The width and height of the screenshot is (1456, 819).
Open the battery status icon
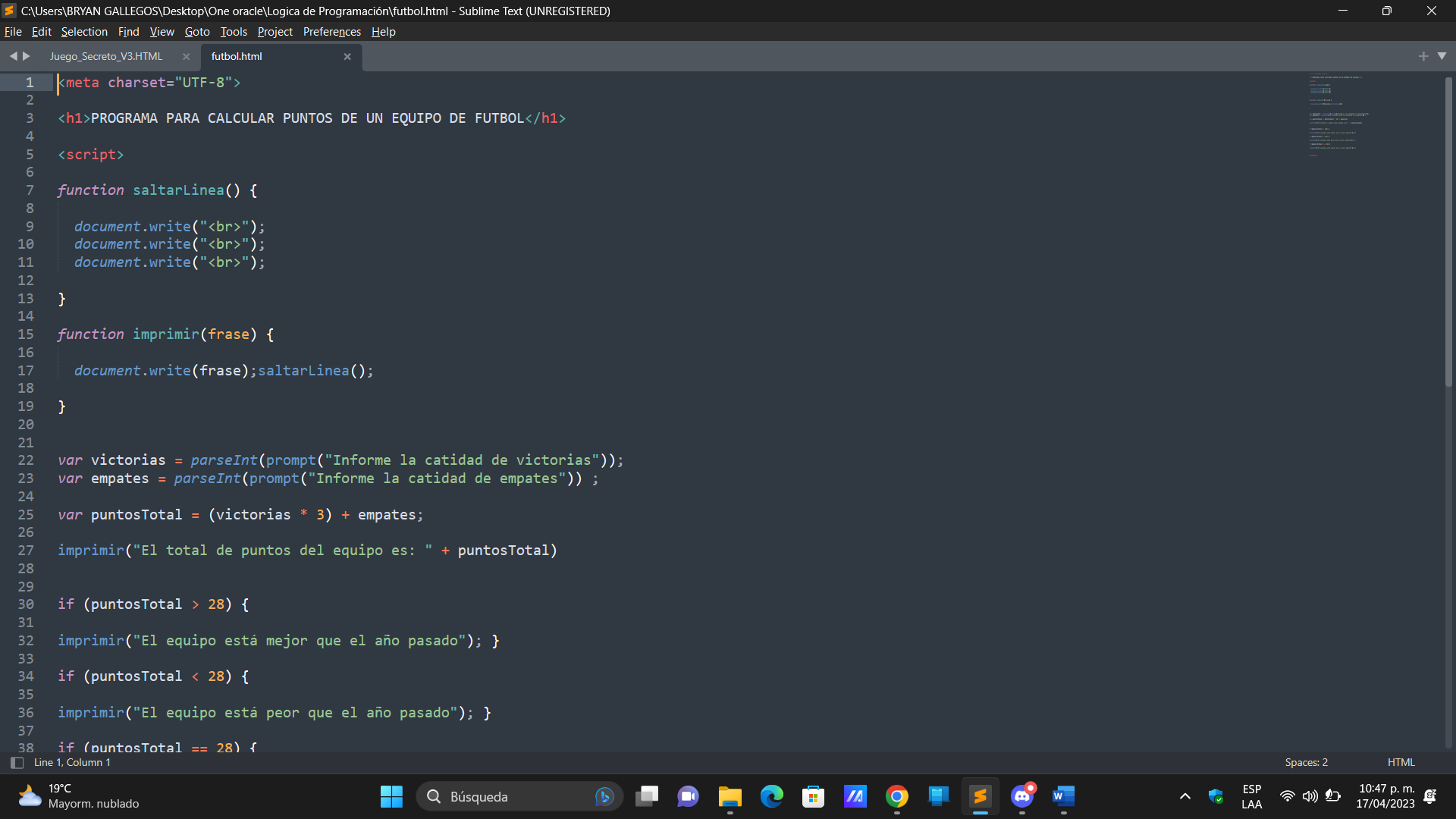[x=1333, y=796]
